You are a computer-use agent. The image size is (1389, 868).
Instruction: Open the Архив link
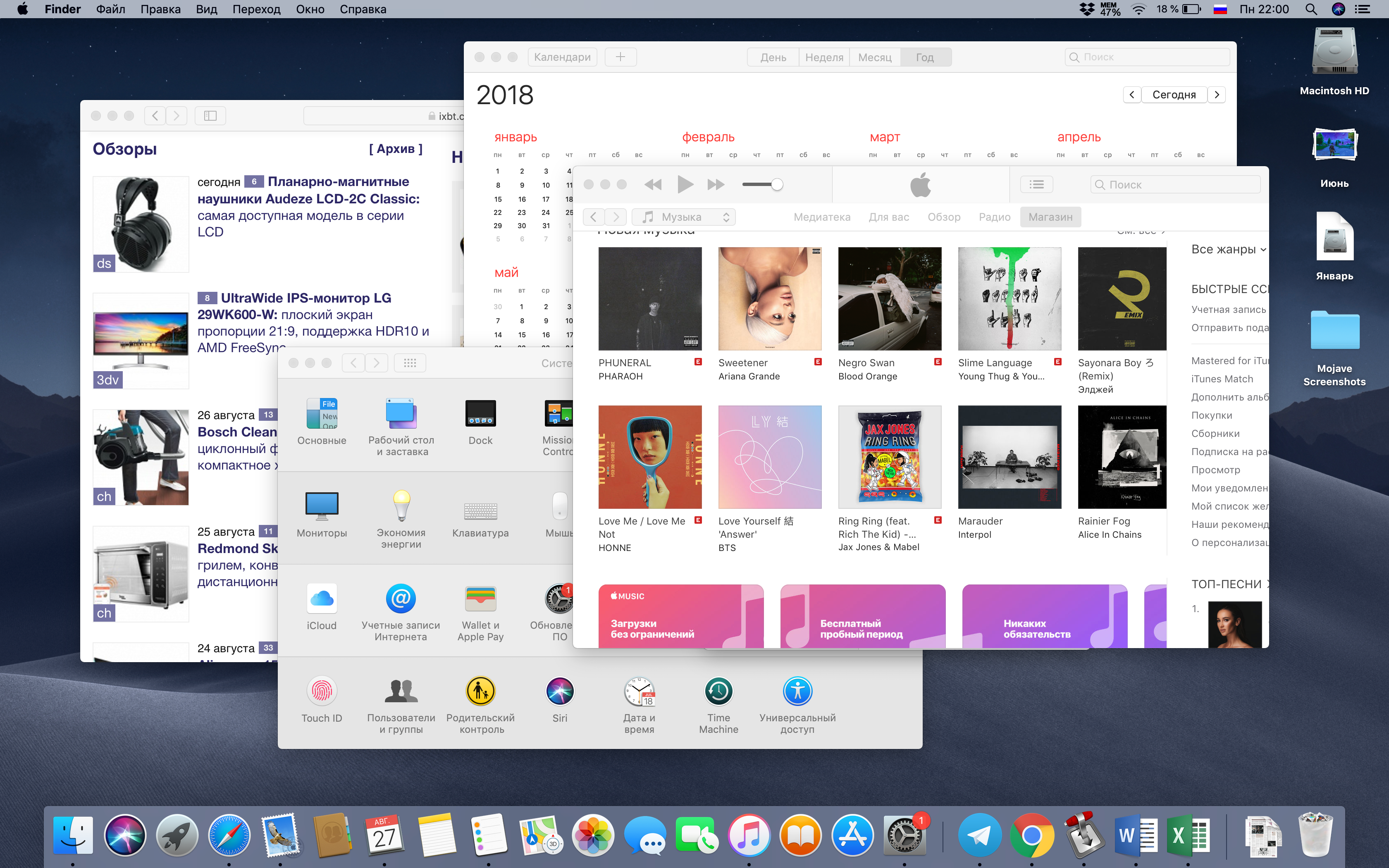click(396, 149)
